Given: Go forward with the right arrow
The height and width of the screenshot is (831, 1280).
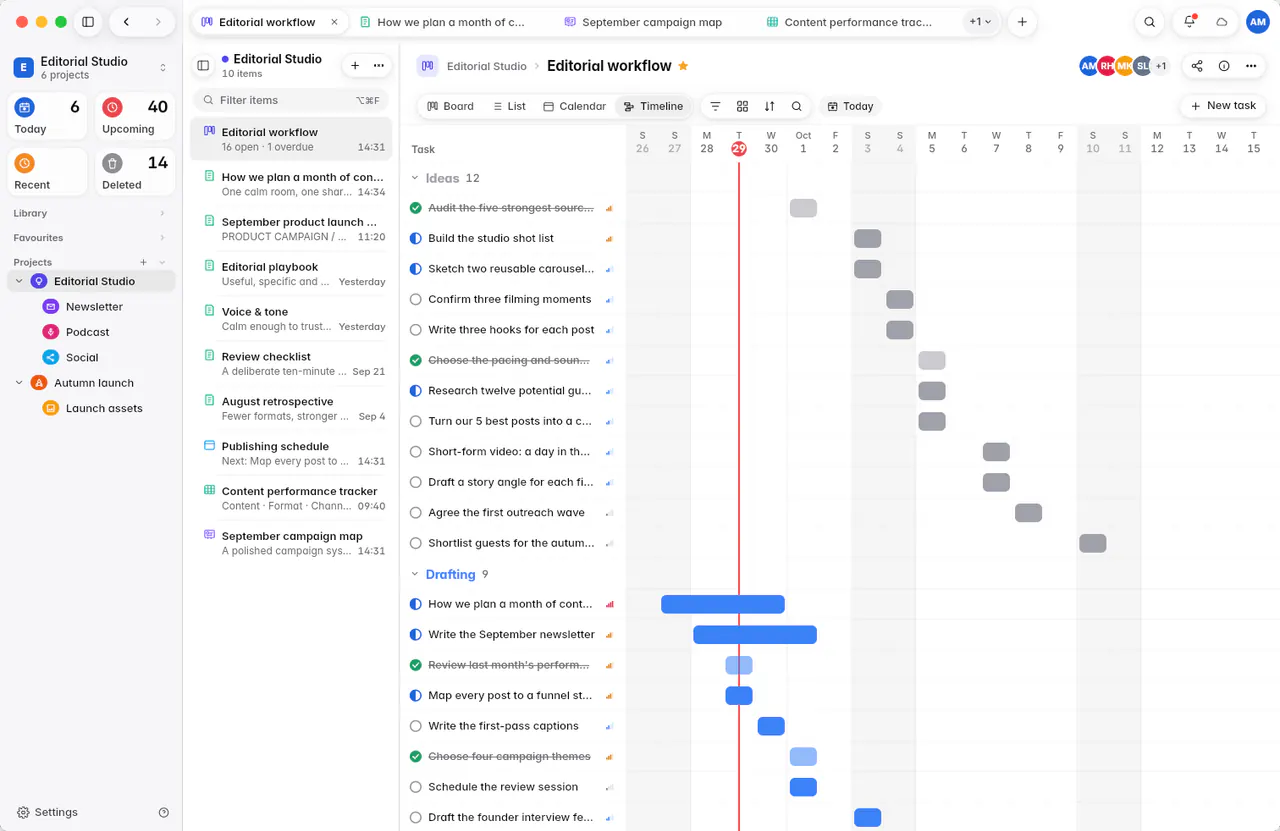Looking at the screenshot, I should click(158, 22).
